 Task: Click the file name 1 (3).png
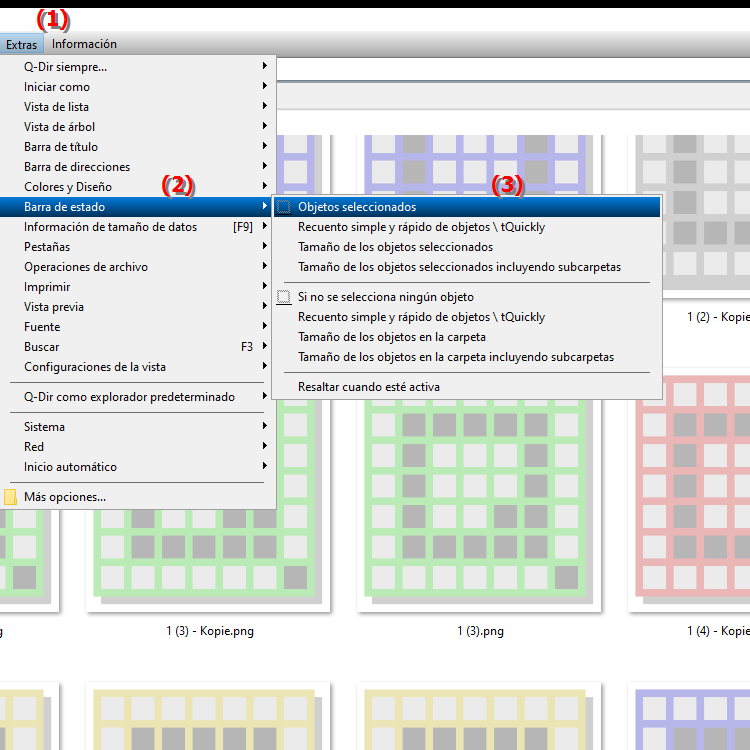(x=480, y=631)
